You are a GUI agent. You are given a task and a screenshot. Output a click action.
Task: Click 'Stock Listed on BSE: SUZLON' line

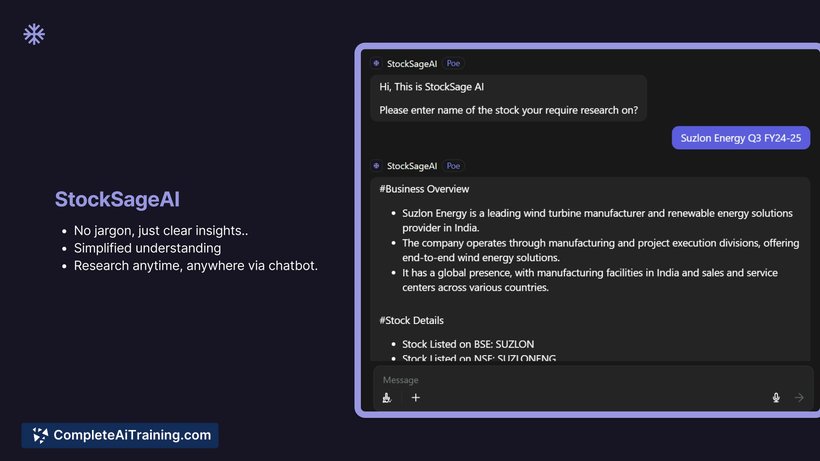coord(468,344)
